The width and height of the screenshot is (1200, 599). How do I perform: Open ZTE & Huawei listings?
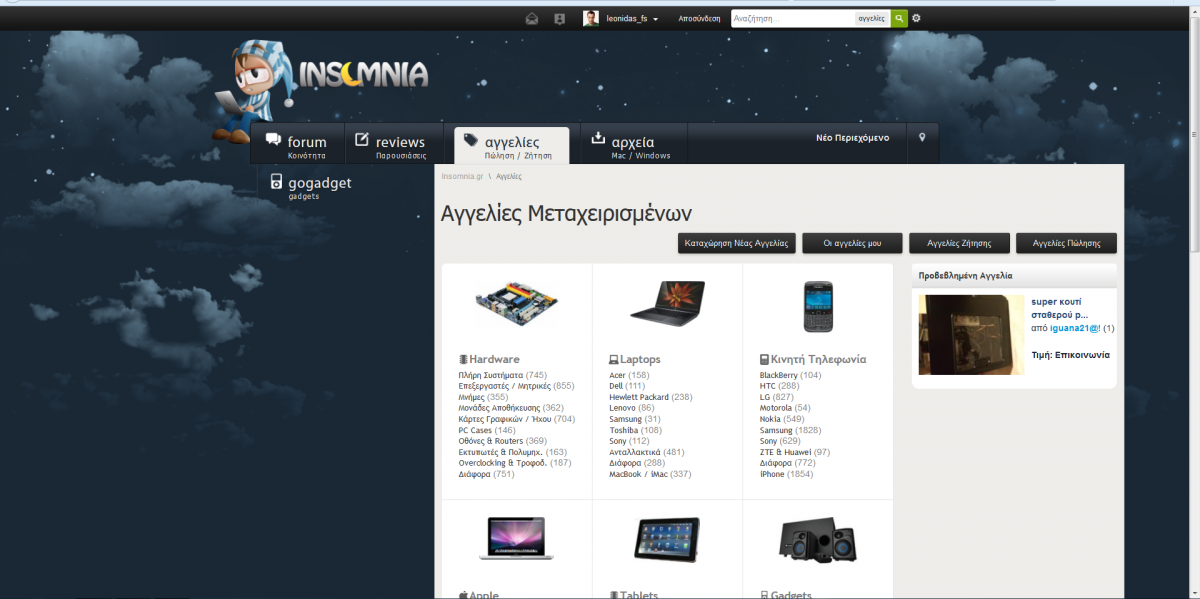coord(785,452)
